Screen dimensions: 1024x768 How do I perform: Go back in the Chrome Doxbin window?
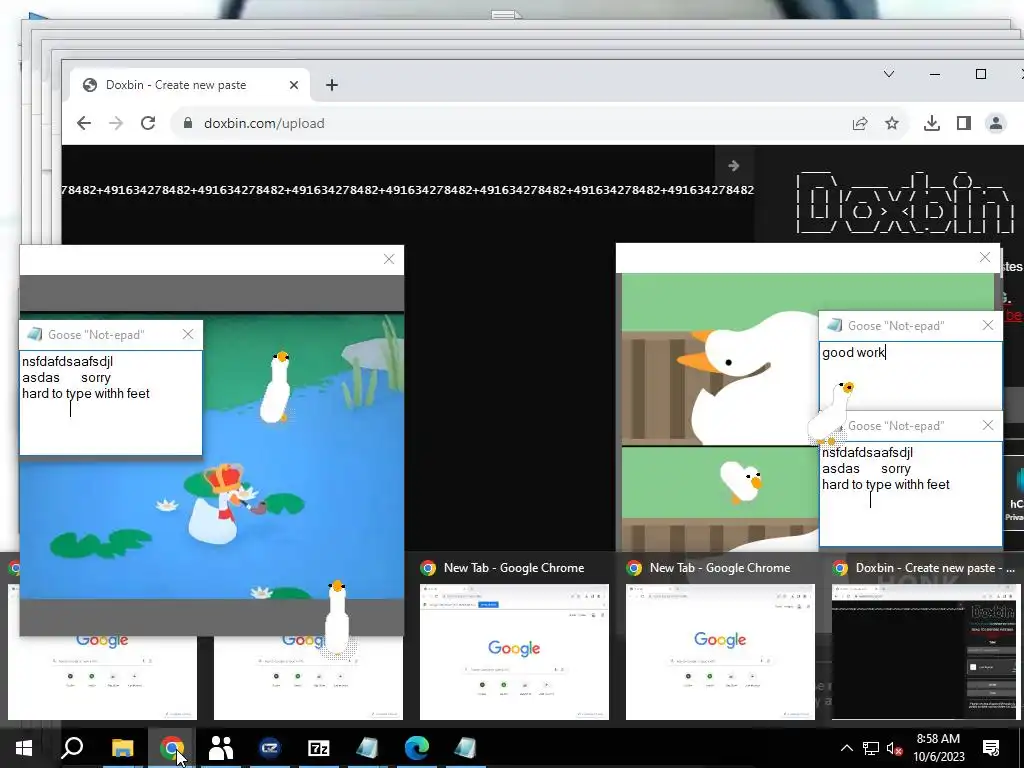84,123
